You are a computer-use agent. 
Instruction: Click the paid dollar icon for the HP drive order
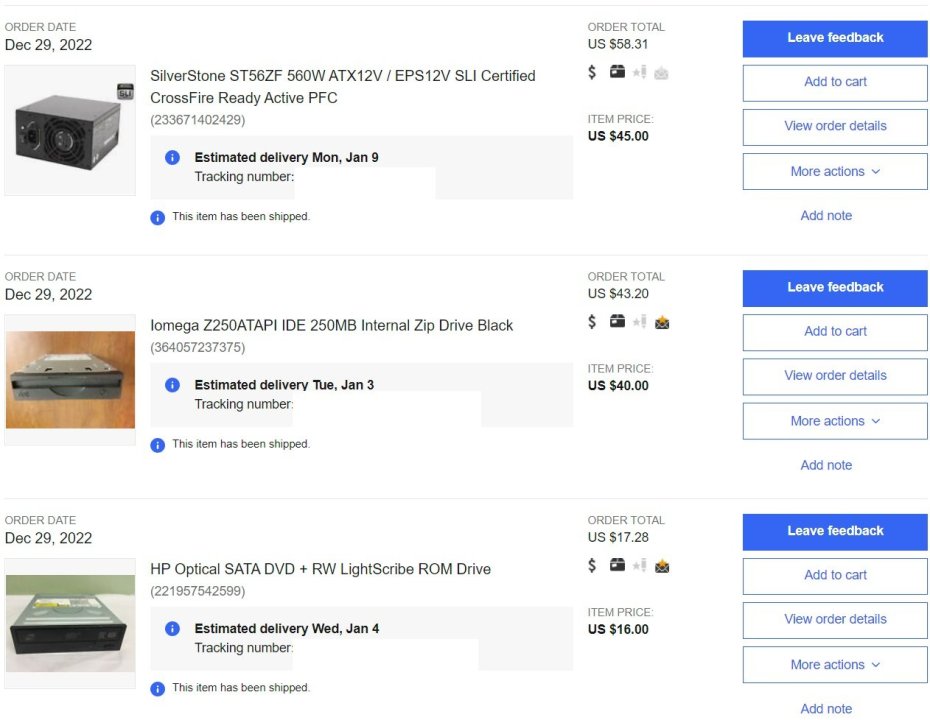(x=592, y=566)
